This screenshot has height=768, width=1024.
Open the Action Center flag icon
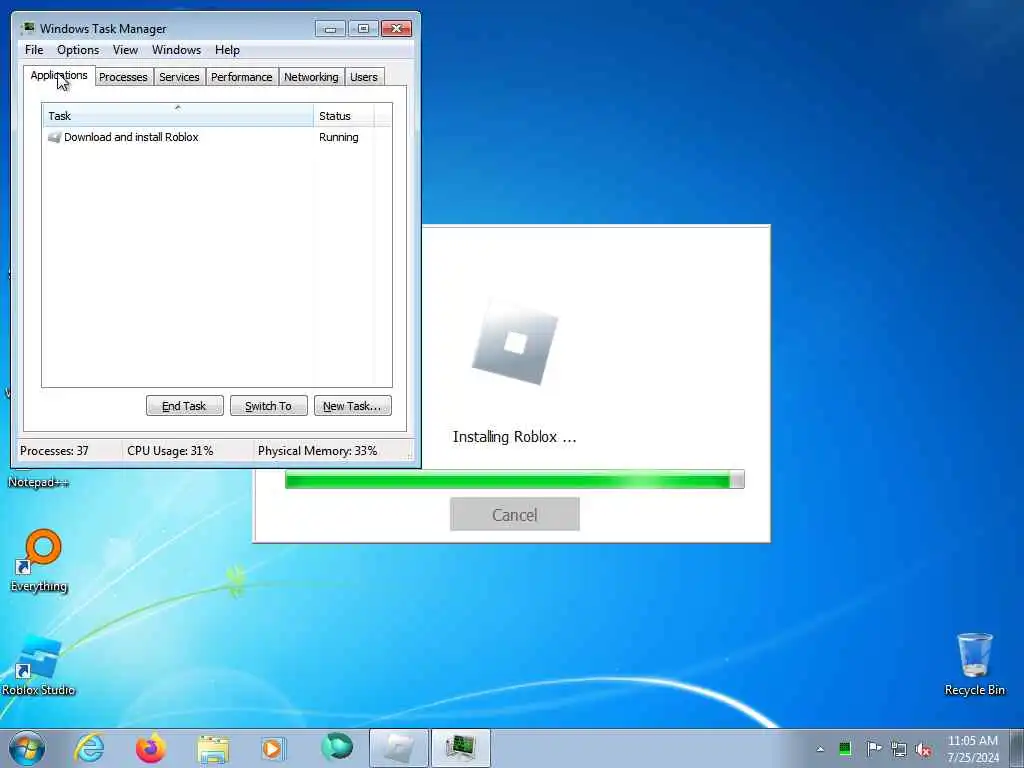[x=873, y=748]
